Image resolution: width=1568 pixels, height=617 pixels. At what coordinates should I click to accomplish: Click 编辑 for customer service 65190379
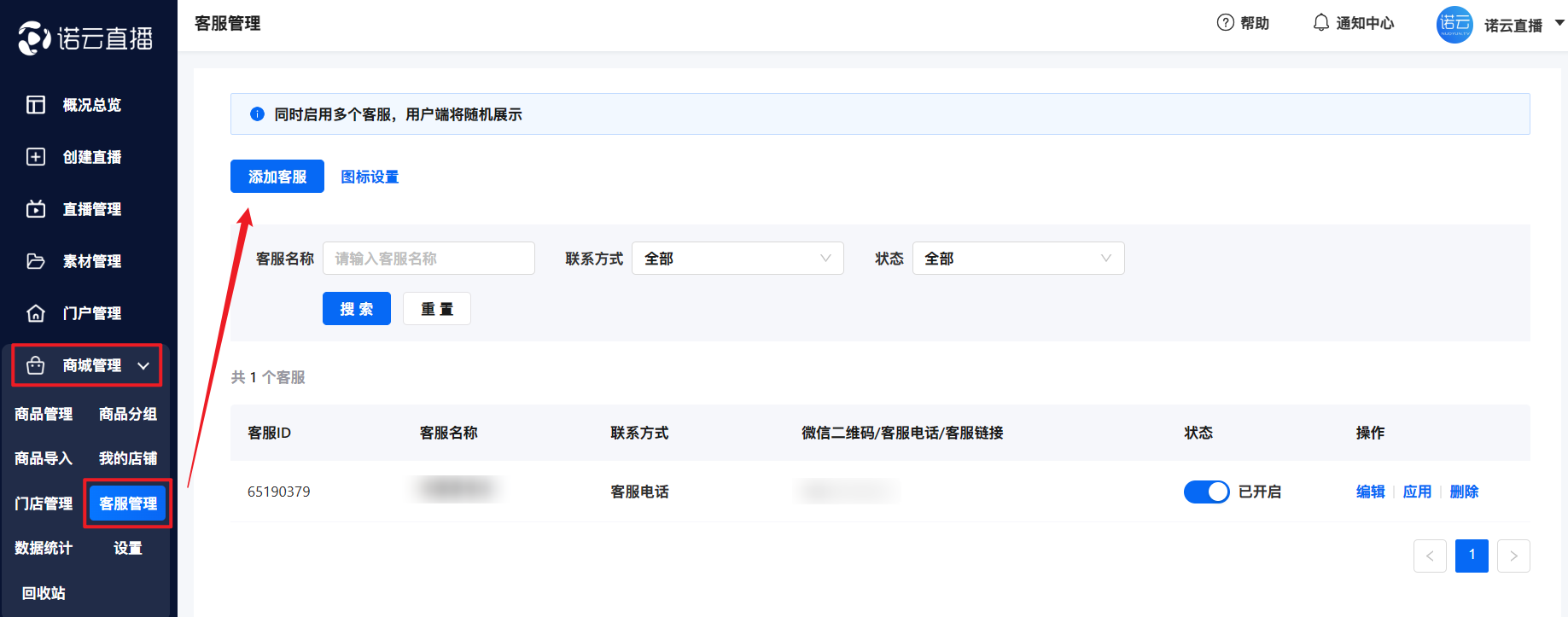[x=1370, y=492]
